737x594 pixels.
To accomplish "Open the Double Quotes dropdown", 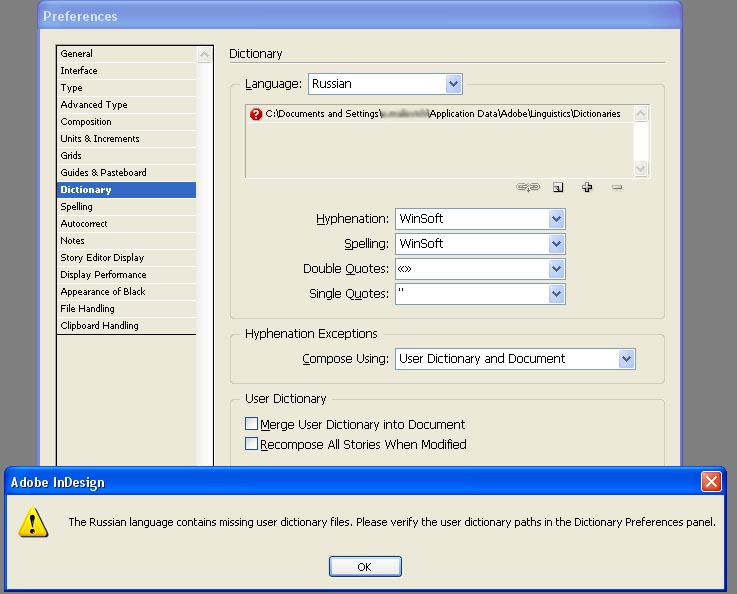I will coord(556,269).
